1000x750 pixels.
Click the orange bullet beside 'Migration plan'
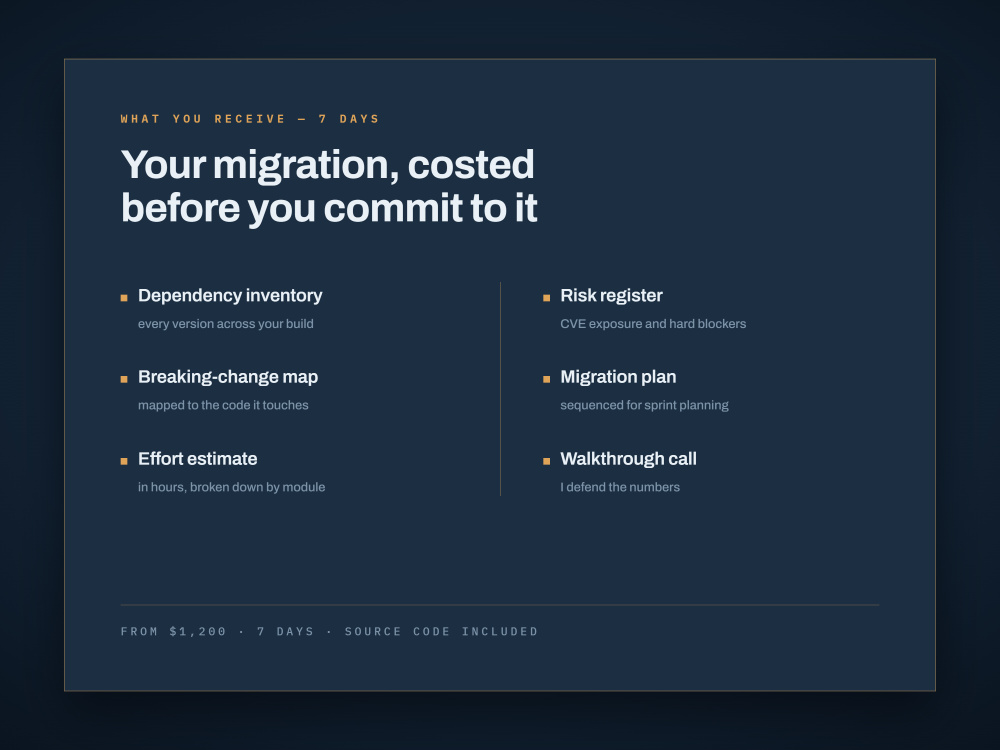(547, 379)
